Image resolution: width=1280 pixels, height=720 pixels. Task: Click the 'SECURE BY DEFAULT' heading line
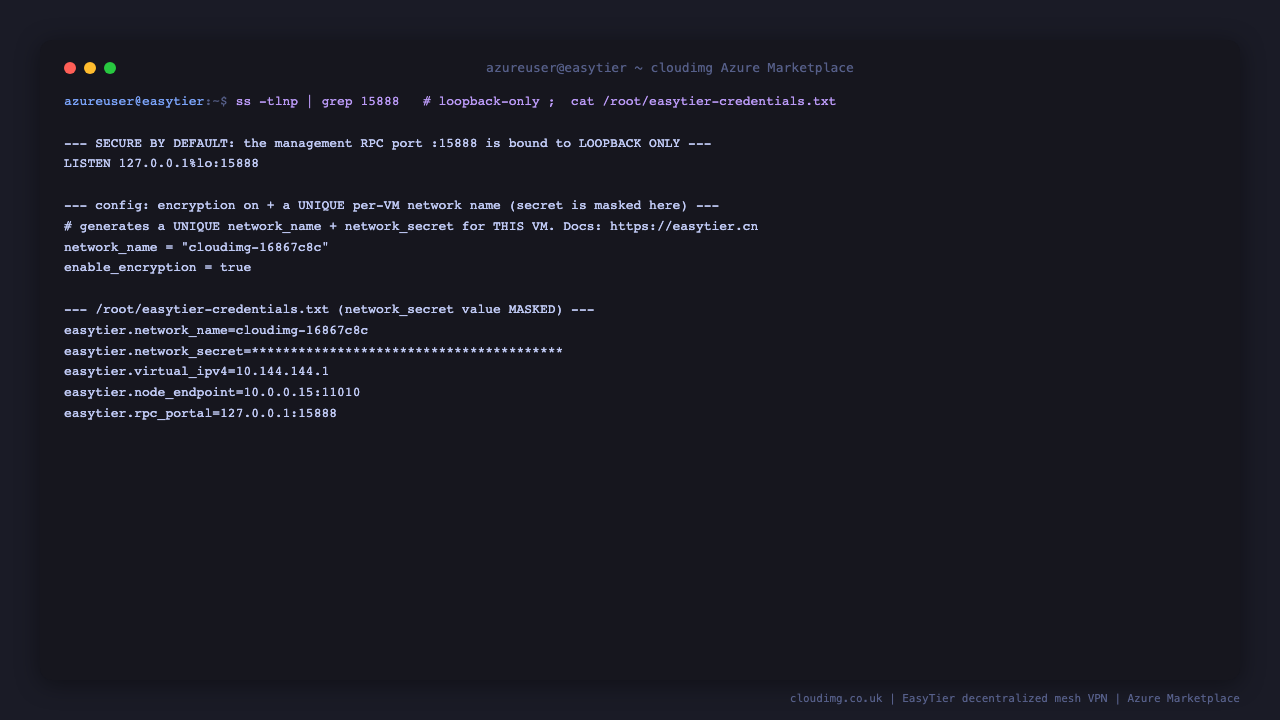tap(388, 144)
